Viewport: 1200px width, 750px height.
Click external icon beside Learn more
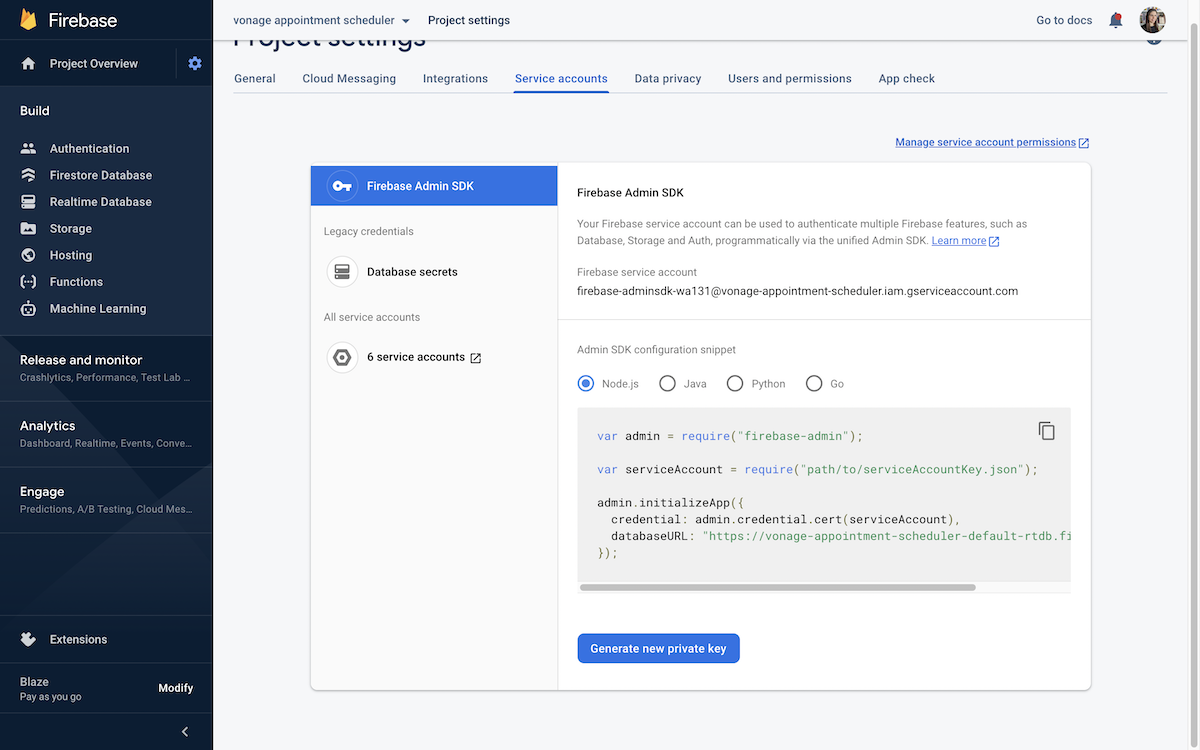[994, 241]
